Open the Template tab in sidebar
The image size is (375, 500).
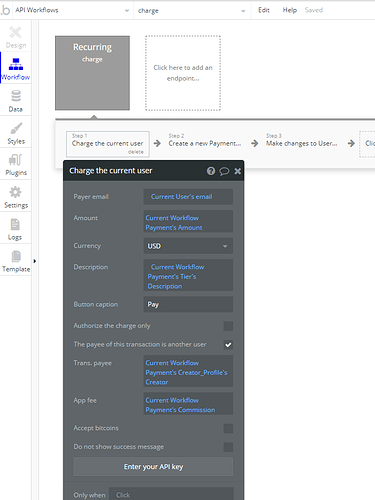point(15,261)
